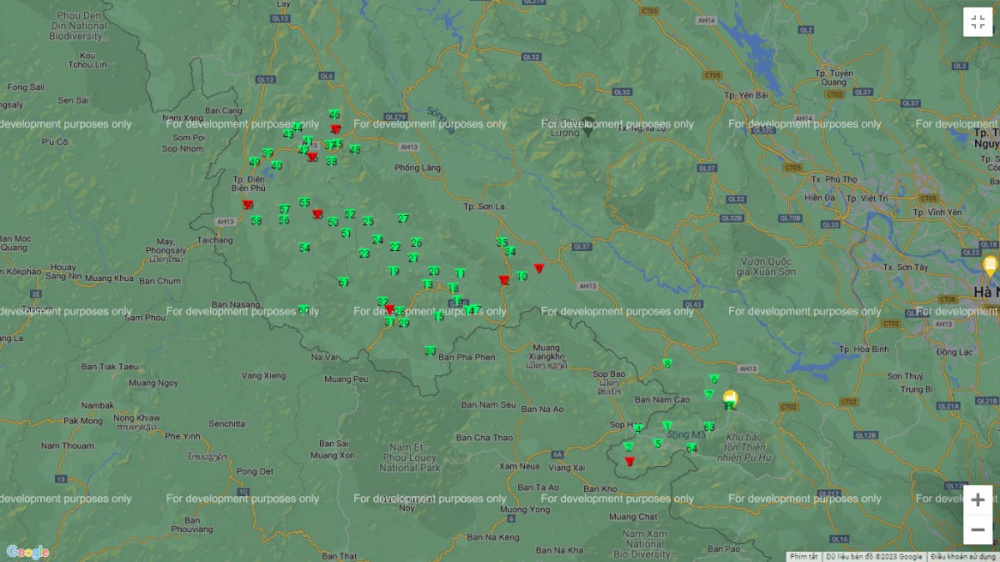1000x562 pixels.
Task: Select green marker number 29
Action: pos(404,323)
